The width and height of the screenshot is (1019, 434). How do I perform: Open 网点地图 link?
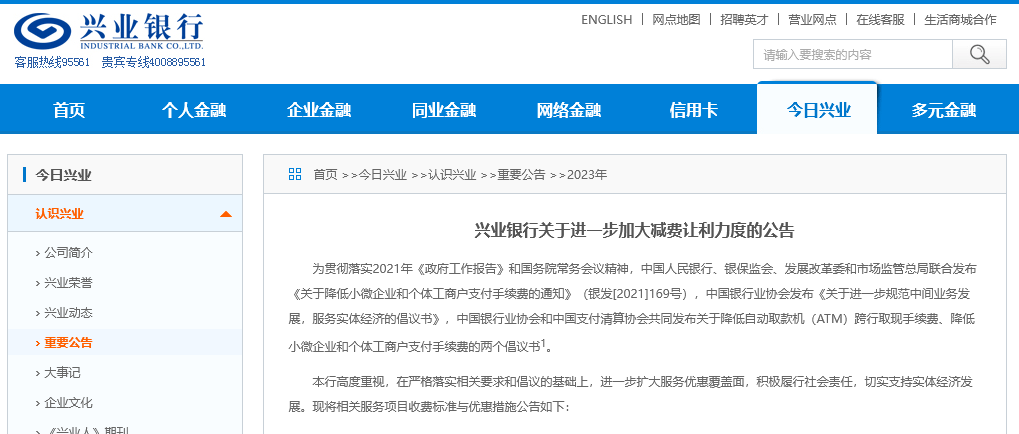click(x=676, y=19)
